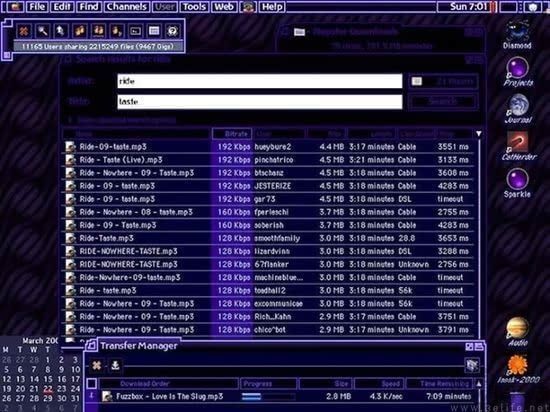Sort results by the Bitrate column header
550x412 pixels.
pyautogui.click(x=232, y=134)
